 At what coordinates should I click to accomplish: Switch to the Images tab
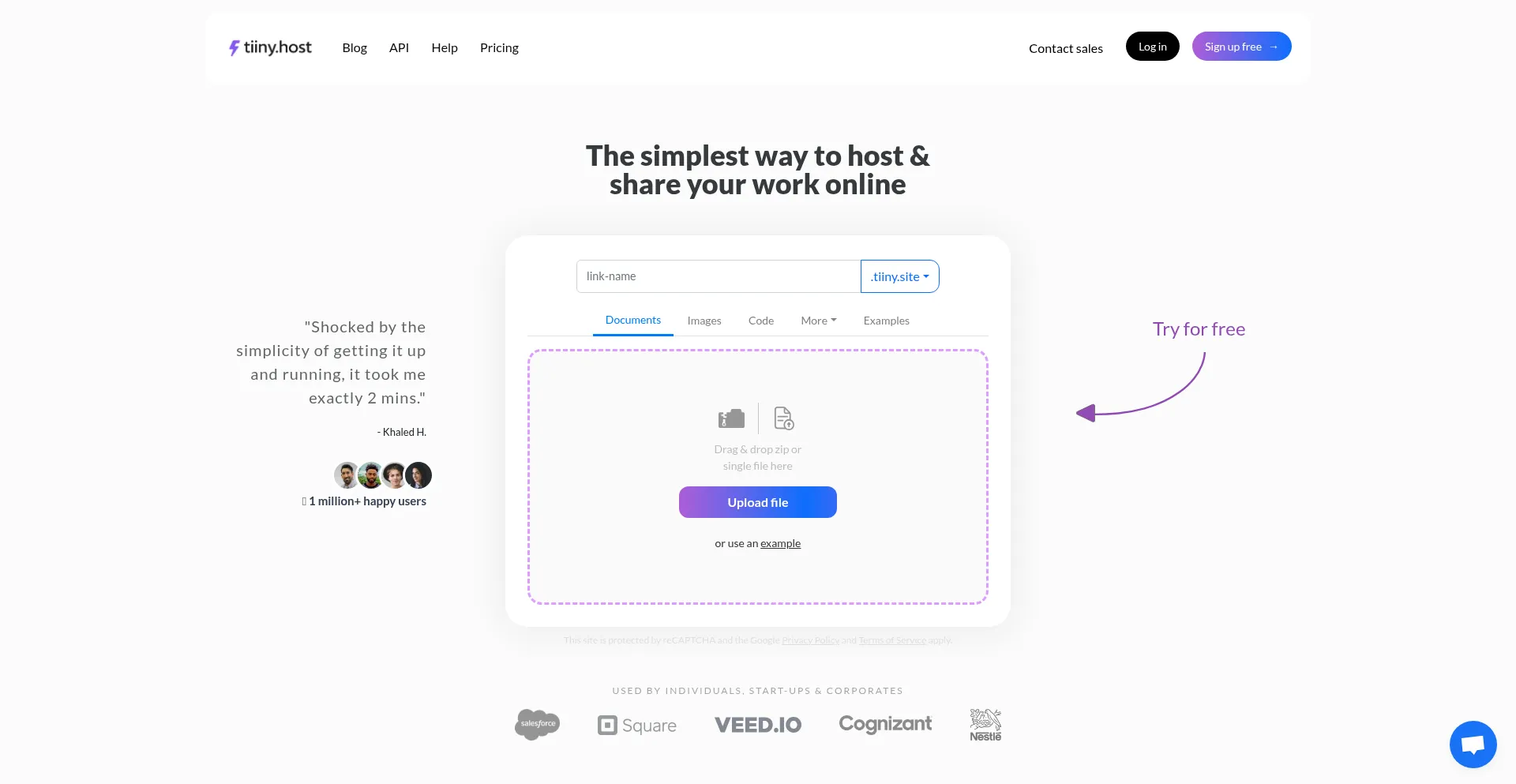(x=704, y=321)
